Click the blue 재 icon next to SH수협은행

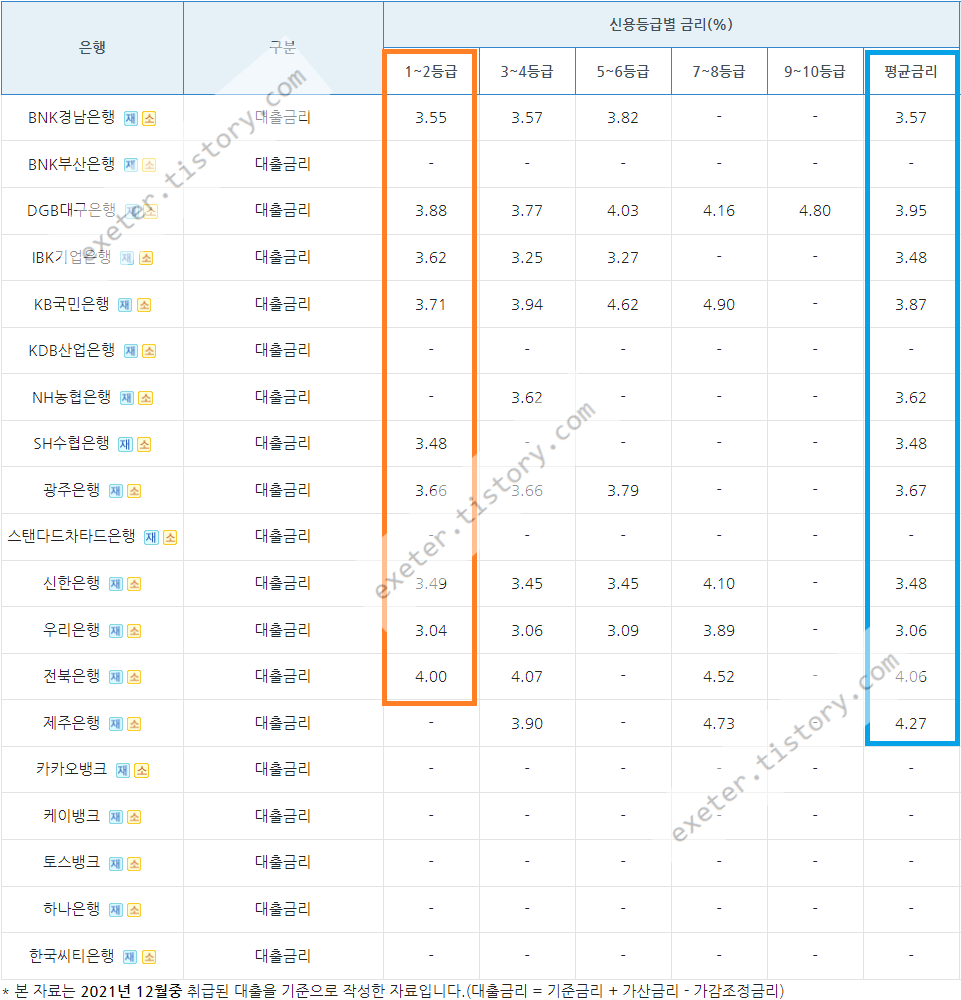(125, 444)
